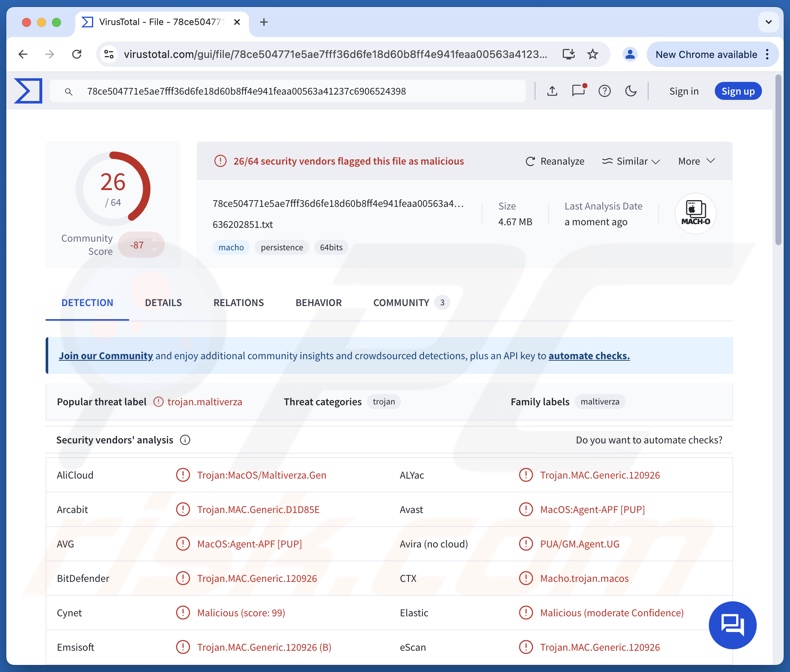Image resolution: width=790 pixels, height=672 pixels.
Task: Expand the Similar dropdown
Action: [x=631, y=161]
